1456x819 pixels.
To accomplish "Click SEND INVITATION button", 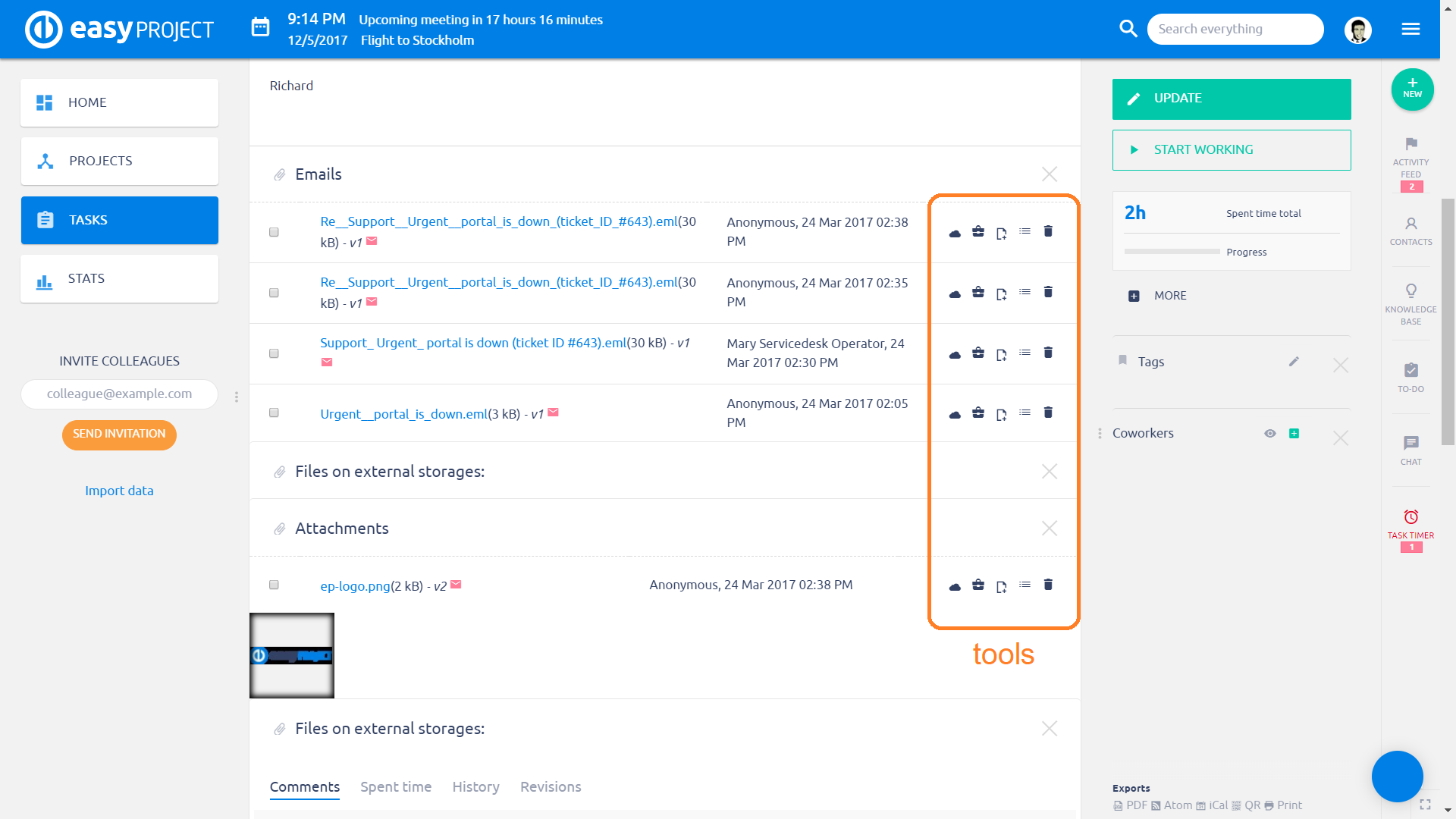I will [x=119, y=435].
